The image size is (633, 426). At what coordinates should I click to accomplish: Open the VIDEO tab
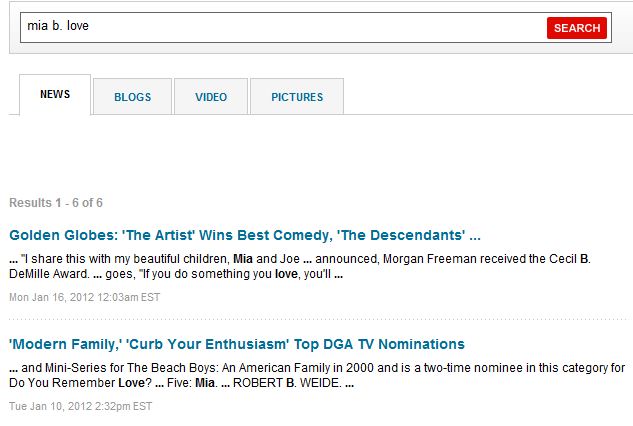tap(211, 97)
